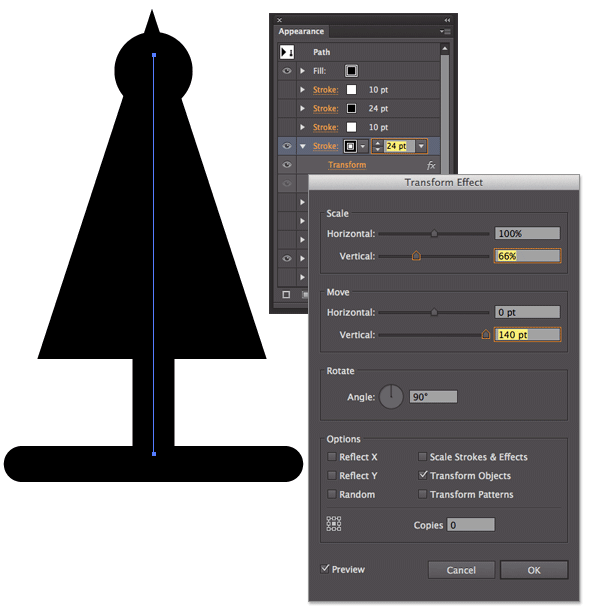Image resolution: width=590 pixels, height=607 pixels.
Task: Click the Cancel button
Action: [461, 570]
